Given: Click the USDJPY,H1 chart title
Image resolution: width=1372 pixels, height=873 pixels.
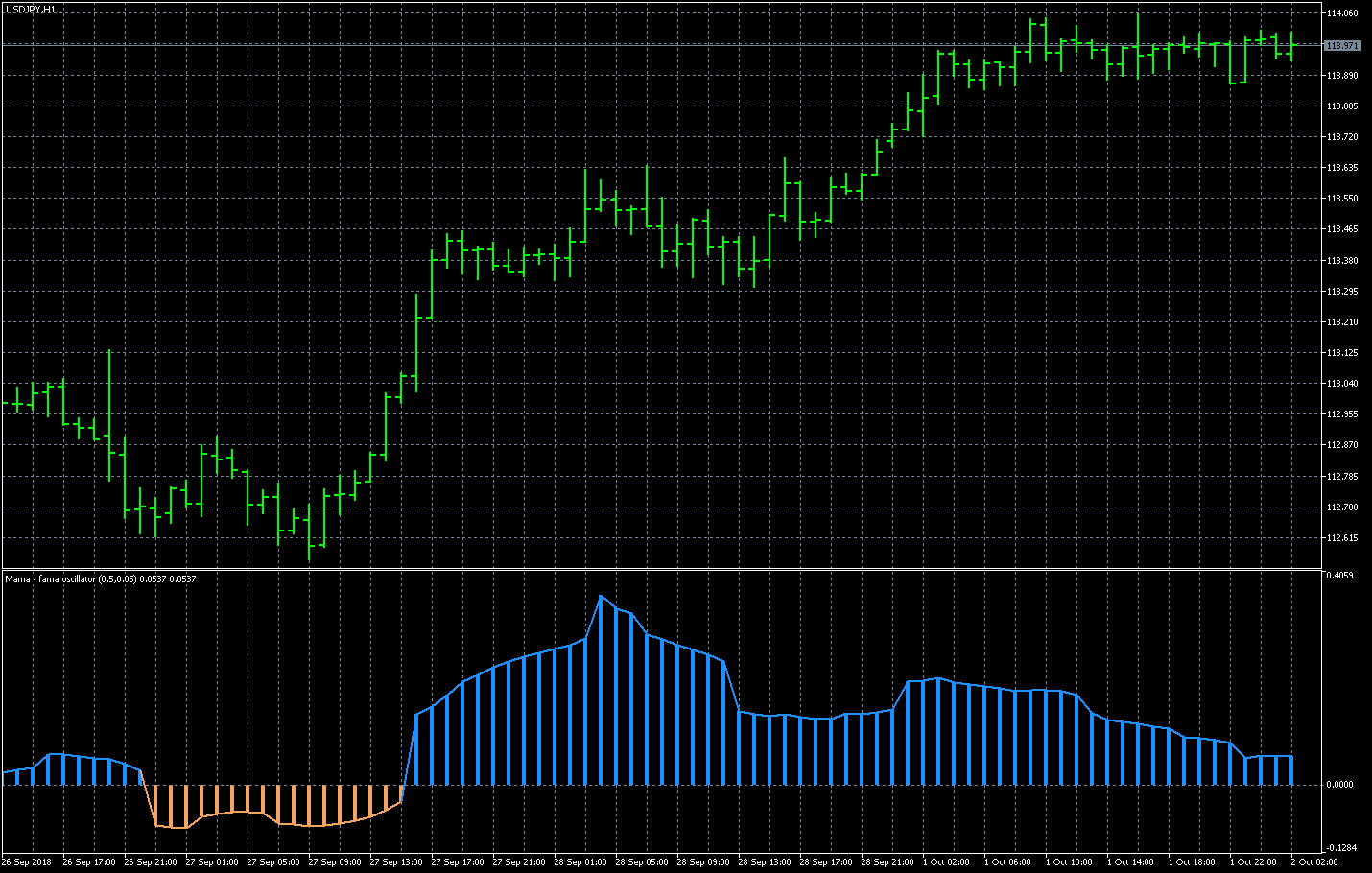Looking at the screenshot, I should (30, 9).
